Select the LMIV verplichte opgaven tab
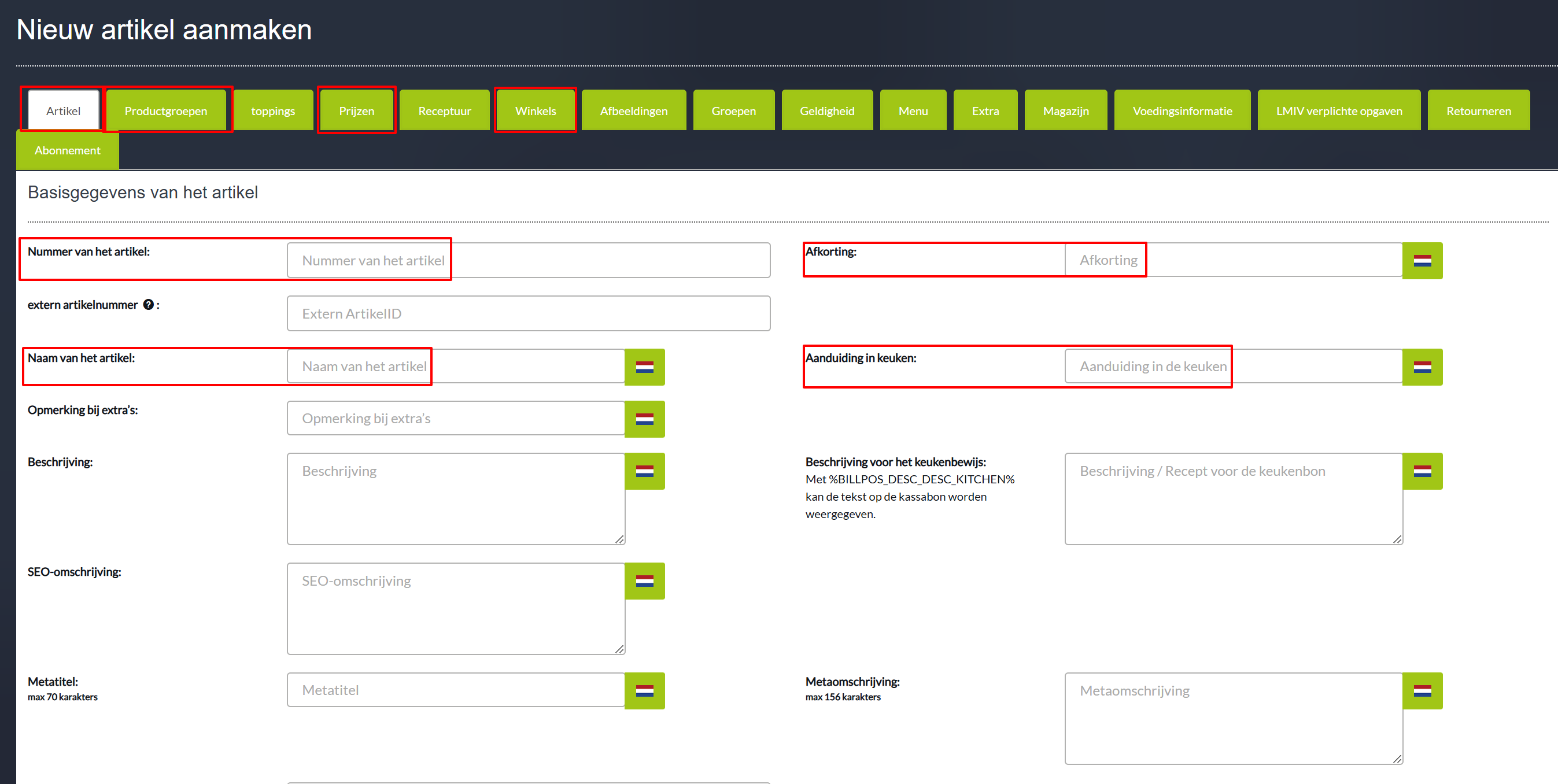This screenshot has width=1558, height=784. pyautogui.click(x=1338, y=110)
